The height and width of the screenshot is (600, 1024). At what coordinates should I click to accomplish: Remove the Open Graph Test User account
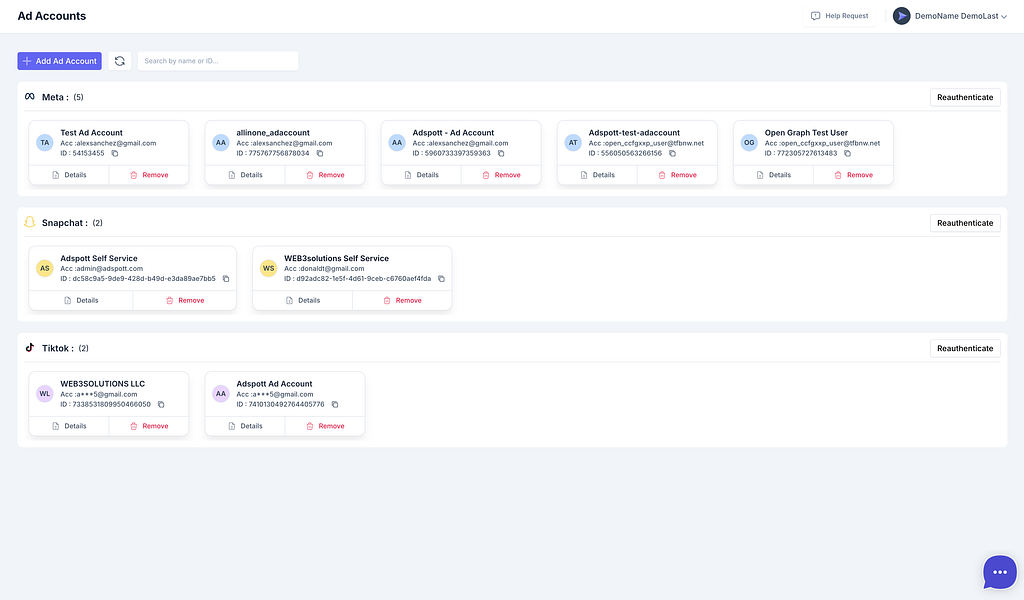point(854,175)
